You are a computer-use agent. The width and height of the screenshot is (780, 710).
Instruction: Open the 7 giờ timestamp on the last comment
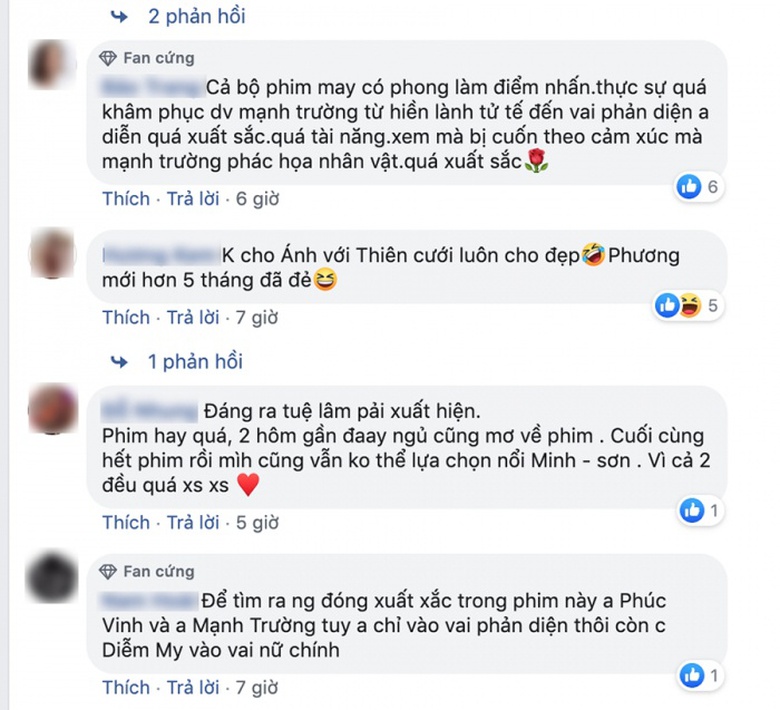tap(257, 687)
